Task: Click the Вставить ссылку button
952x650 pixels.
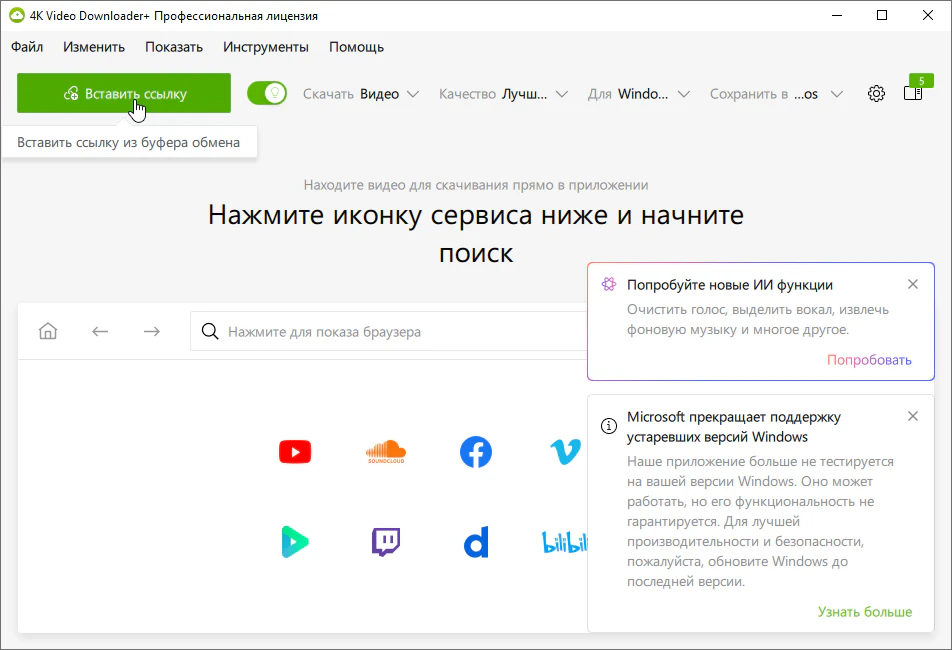Action: point(124,94)
